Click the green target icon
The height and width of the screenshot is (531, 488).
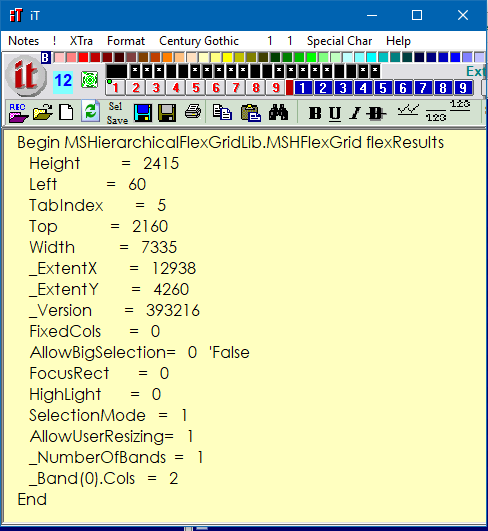89,80
